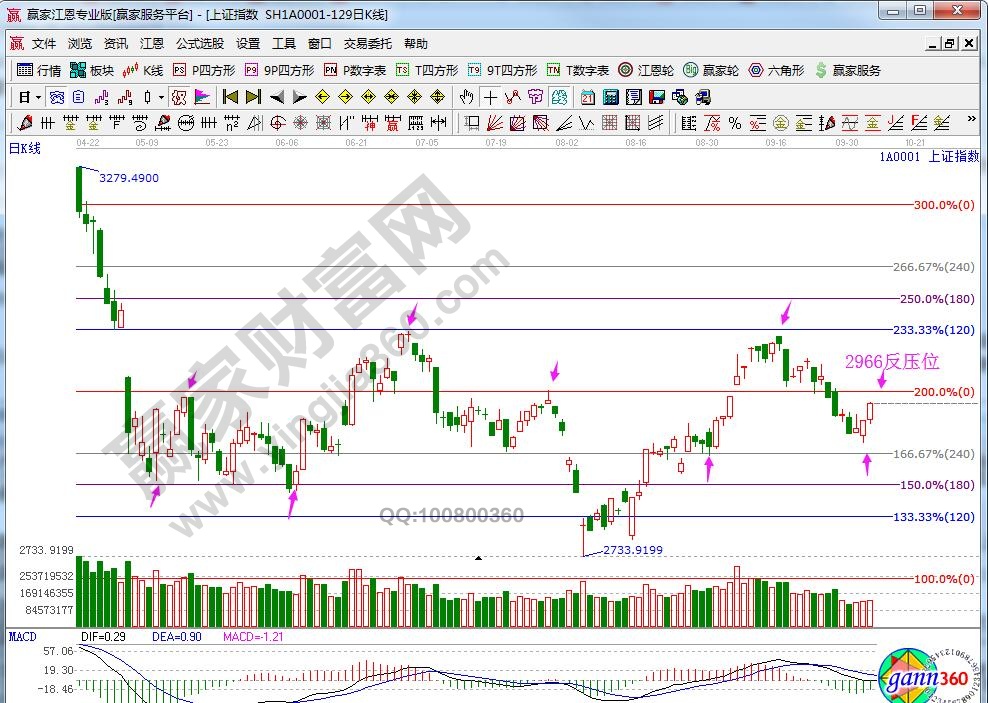Click the 9P四方形 button
Image resolution: width=988 pixels, height=703 pixels.
pos(280,70)
